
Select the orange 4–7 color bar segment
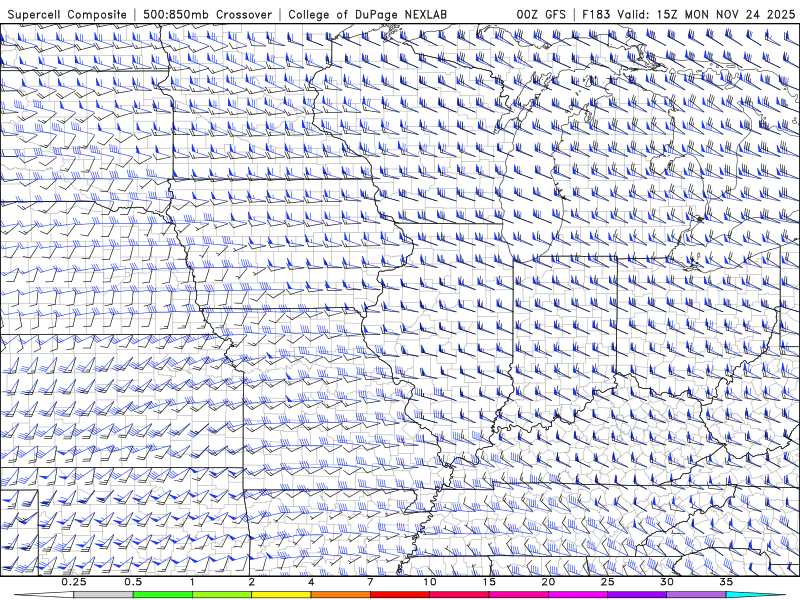point(340,595)
